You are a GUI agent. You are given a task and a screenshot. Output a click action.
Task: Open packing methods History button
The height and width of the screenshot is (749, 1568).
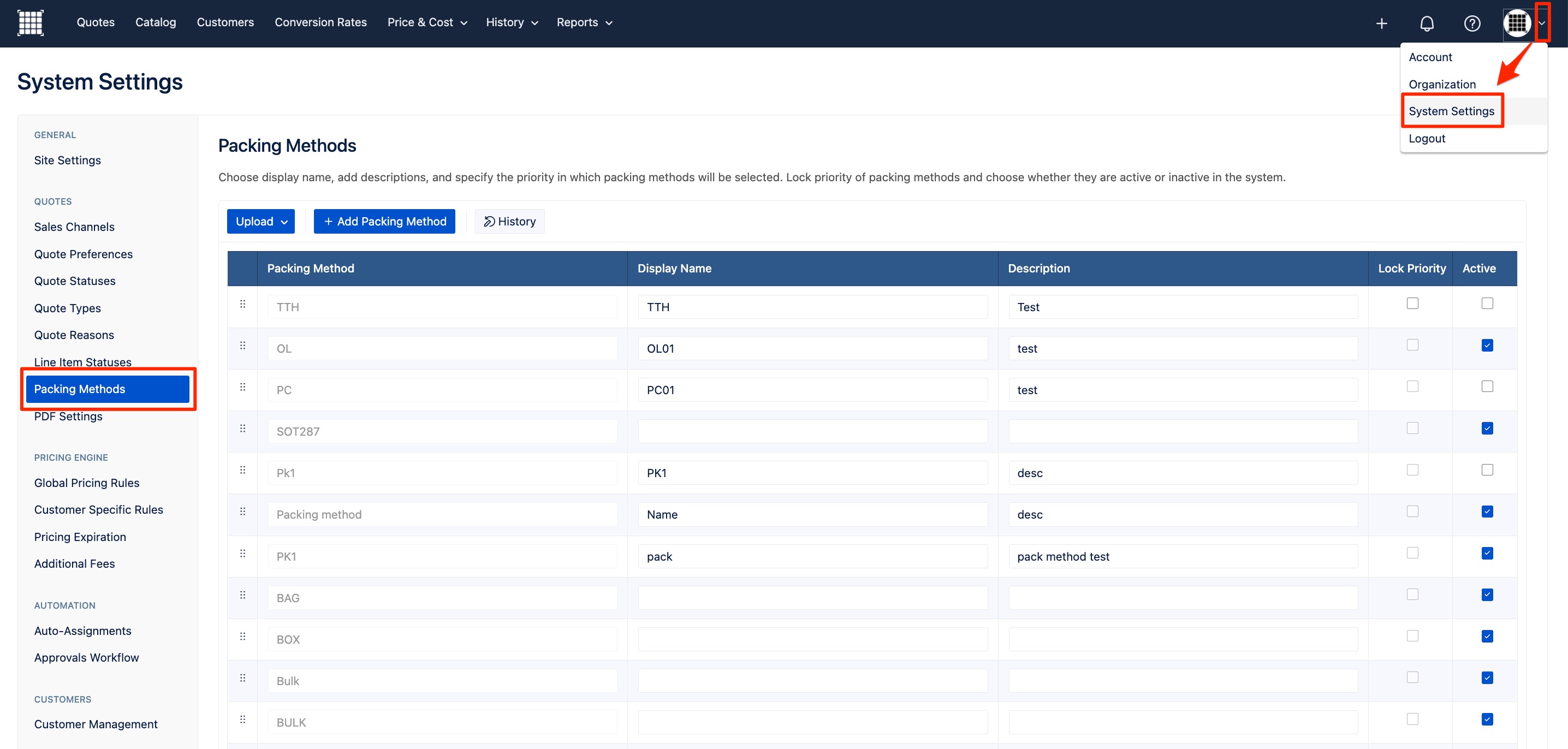coord(509,222)
